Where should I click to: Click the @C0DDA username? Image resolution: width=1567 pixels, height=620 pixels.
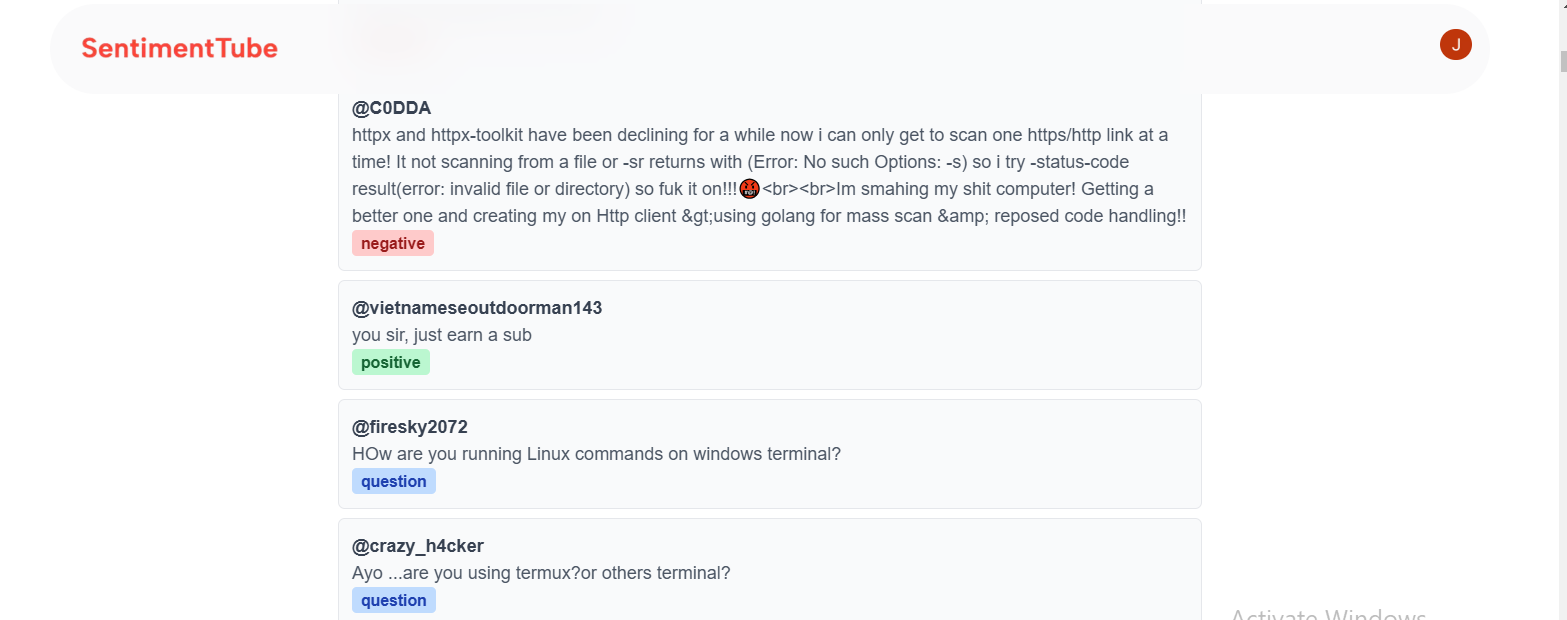coord(391,108)
